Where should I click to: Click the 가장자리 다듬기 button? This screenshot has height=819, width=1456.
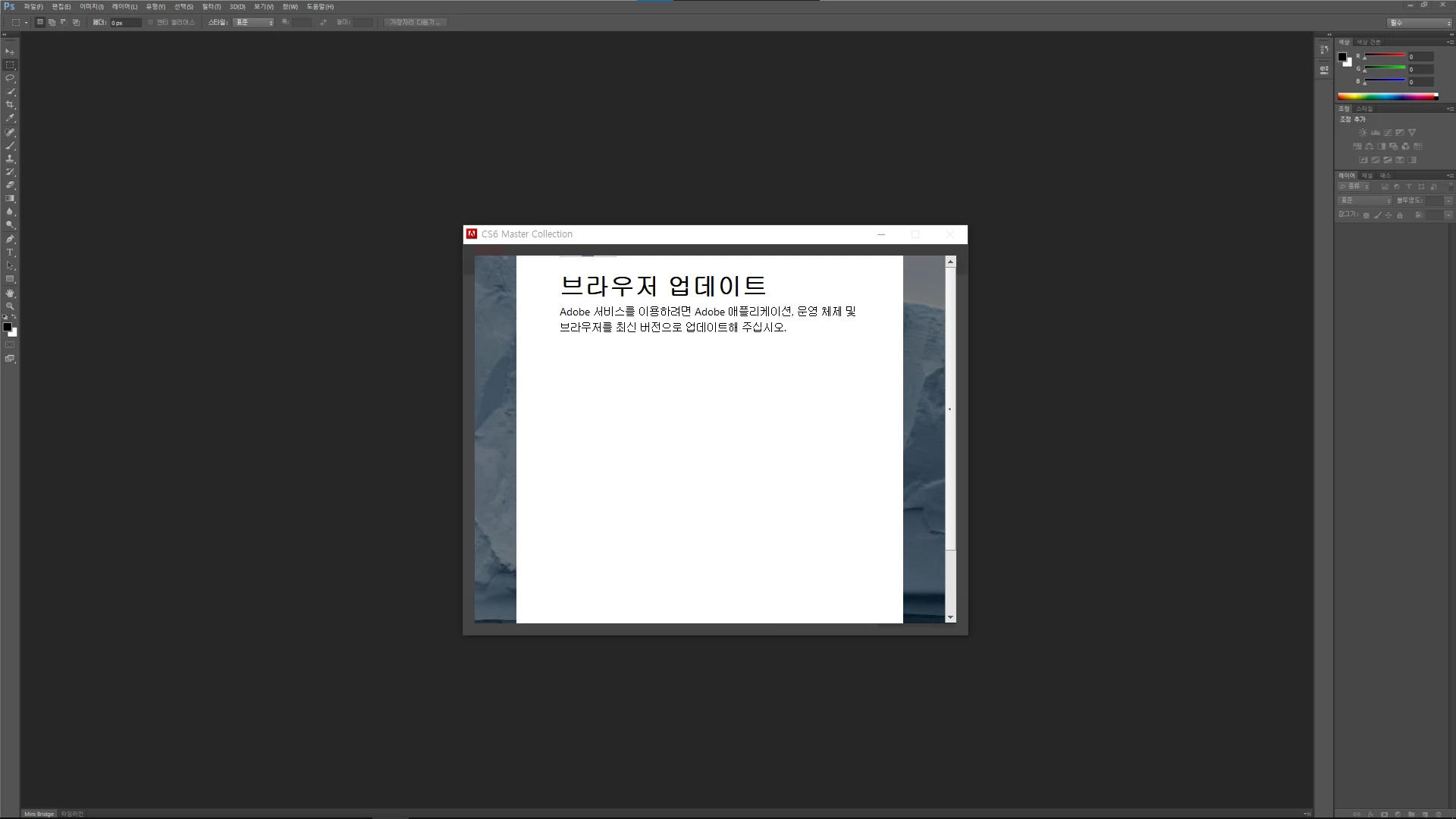coord(415,23)
